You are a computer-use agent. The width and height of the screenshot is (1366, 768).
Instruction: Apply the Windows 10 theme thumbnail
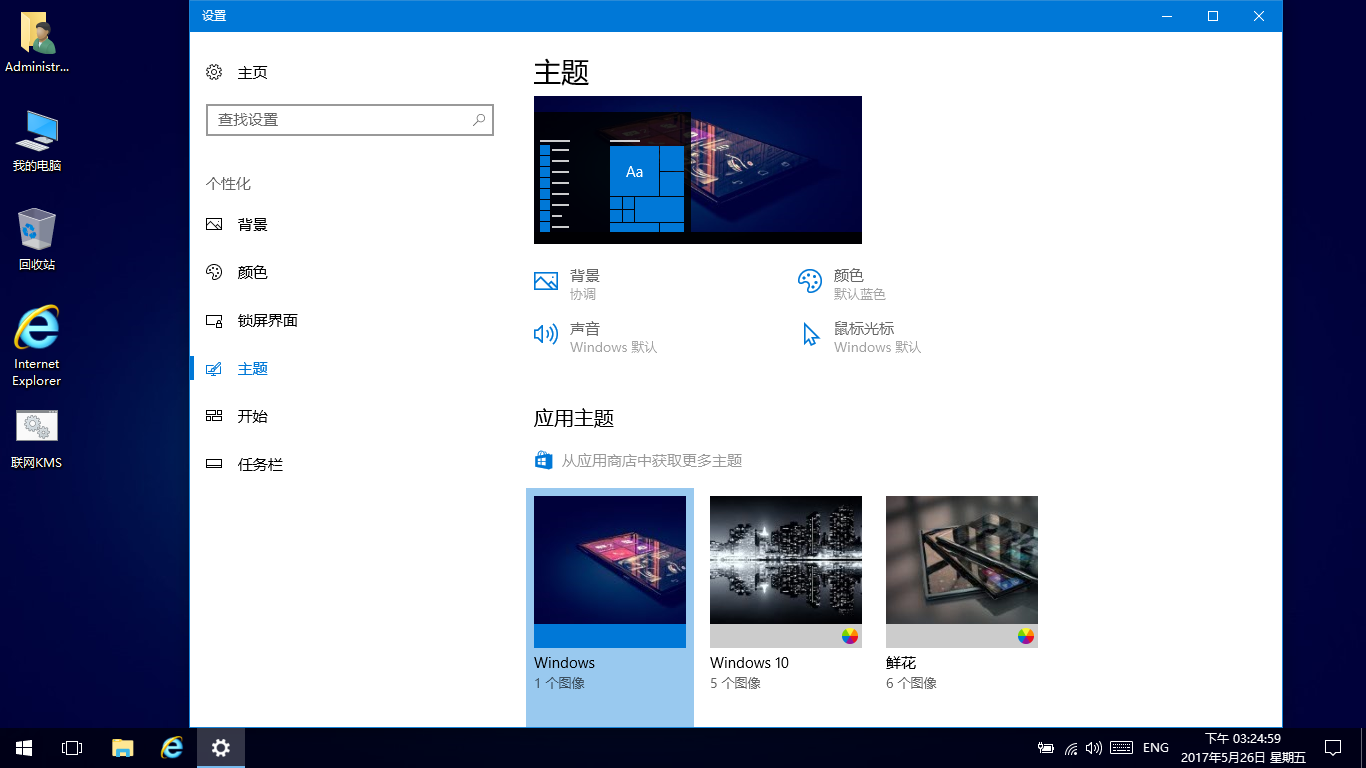786,572
